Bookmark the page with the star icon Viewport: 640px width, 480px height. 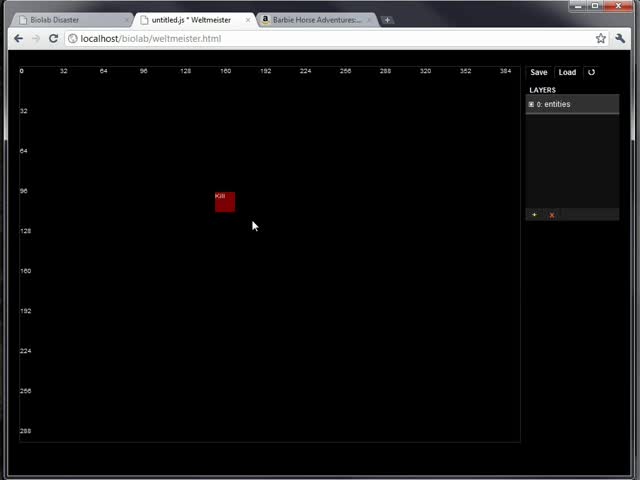pos(600,39)
